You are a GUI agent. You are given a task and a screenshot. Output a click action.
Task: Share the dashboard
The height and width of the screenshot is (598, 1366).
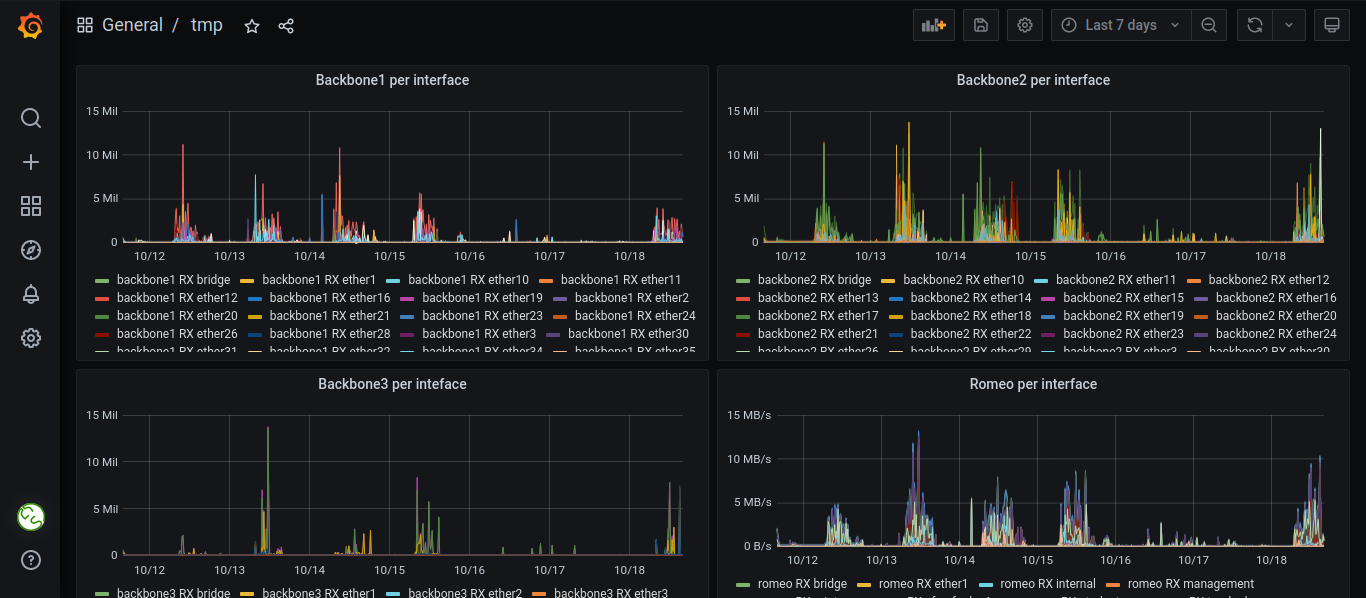coord(286,25)
